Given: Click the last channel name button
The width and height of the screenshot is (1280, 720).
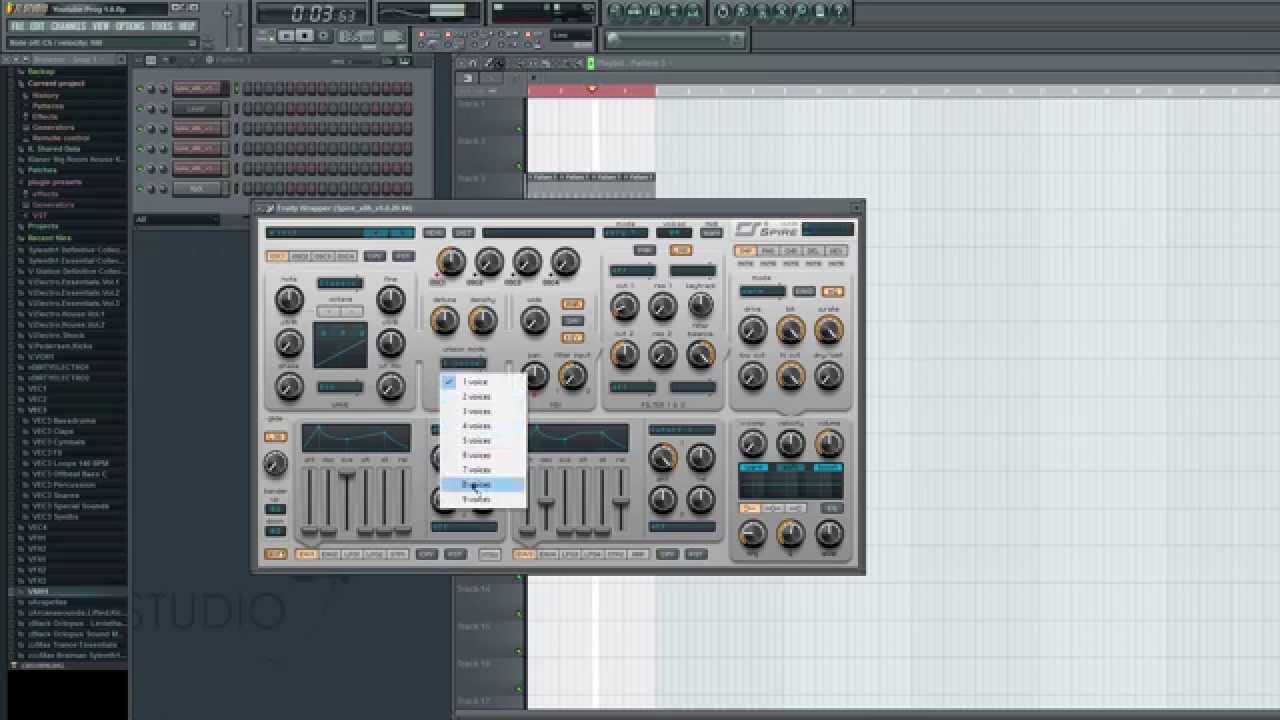Looking at the screenshot, I should pos(196,189).
